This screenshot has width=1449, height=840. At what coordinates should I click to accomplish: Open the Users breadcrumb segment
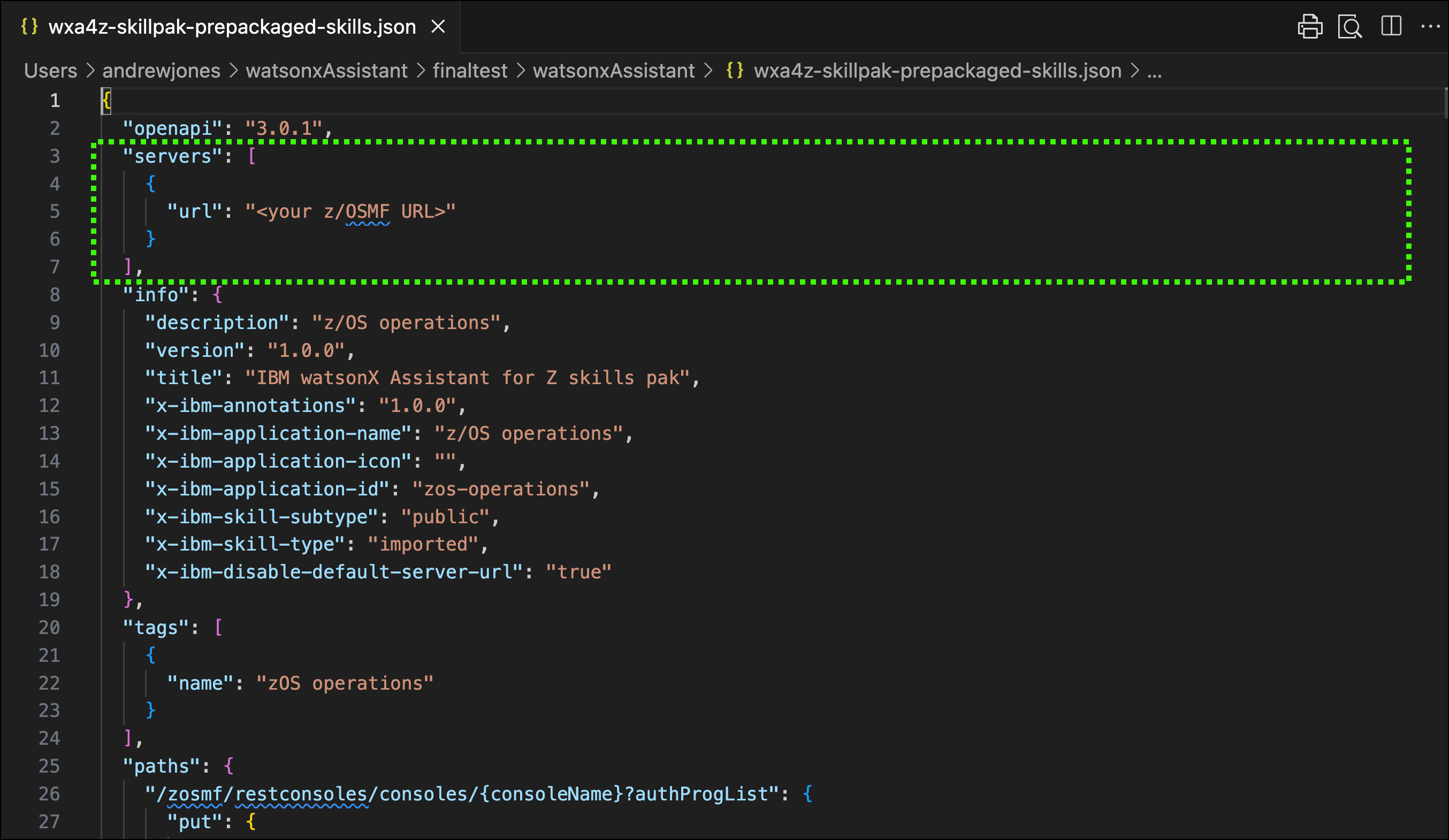coord(51,71)
